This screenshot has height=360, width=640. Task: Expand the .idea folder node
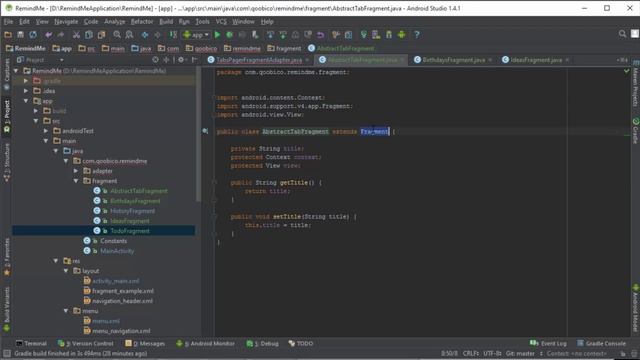(x=26, y=91)
